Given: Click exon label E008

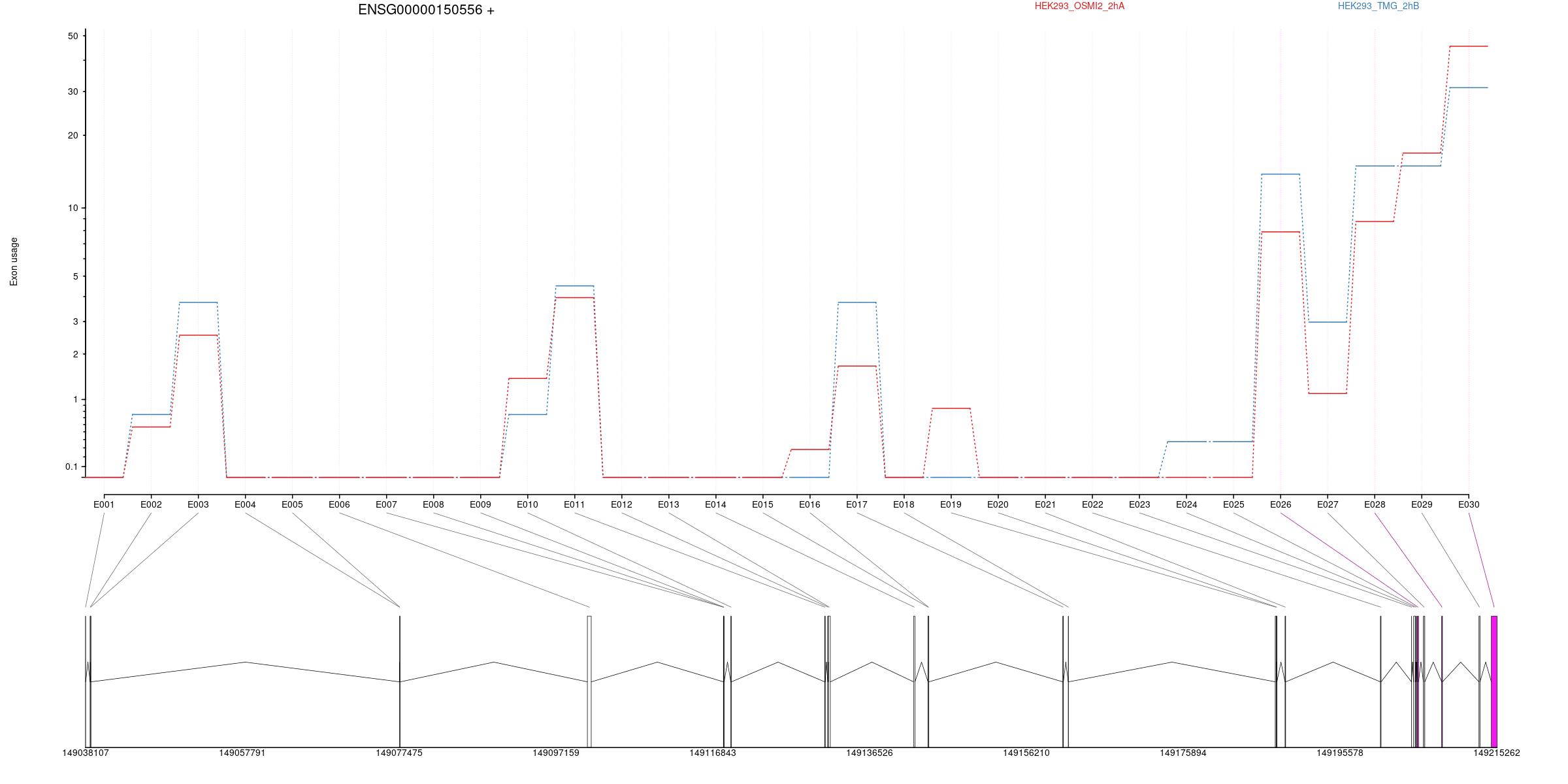Looking at the screenshot, I should pos(433,504).
